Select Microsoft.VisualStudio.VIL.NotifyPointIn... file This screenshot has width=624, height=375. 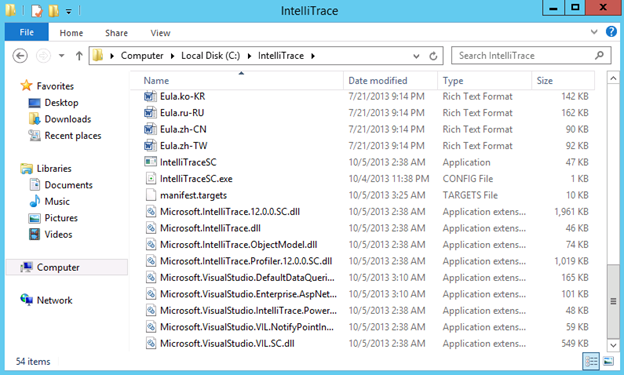tap(247, 327)
